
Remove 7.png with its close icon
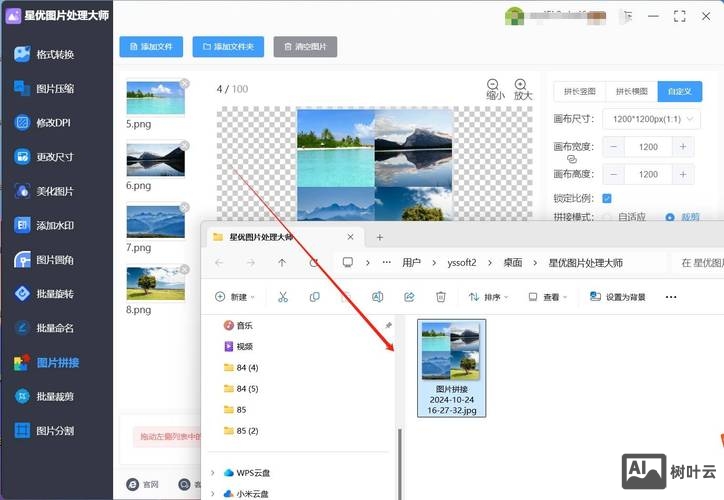click(184, 208)
